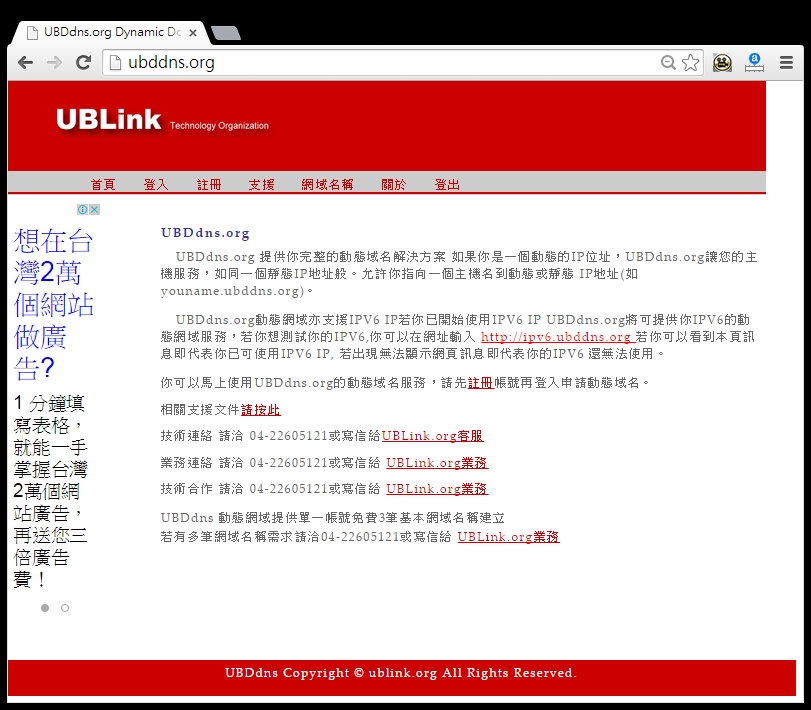The height and width of the screenshot is (710, 811).
Task: Open the 登入 menu item
Action: [156, 184]
